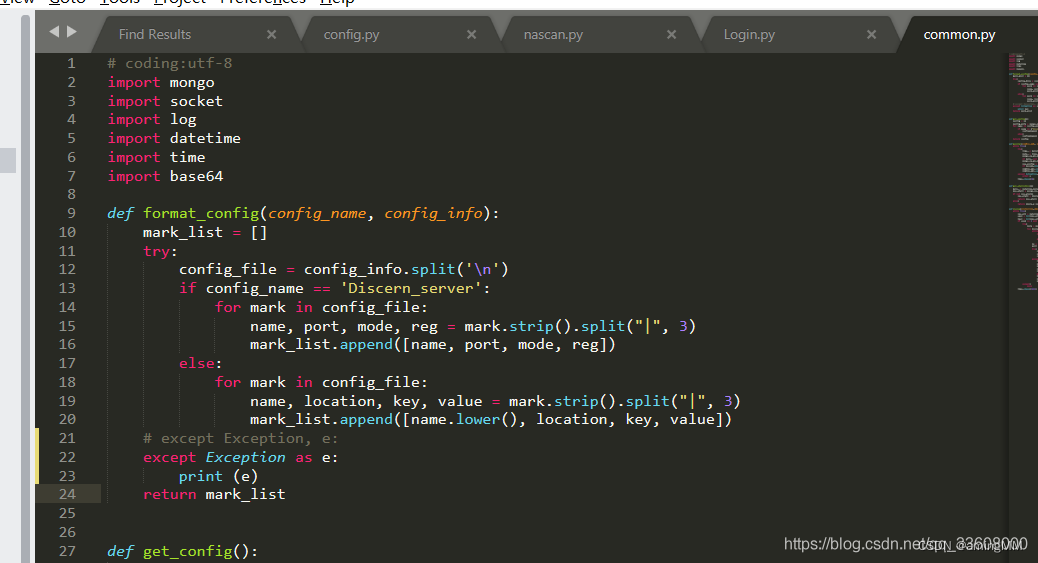The width and height of the screenshot is (1038, 563).
Task: Click the 'mark_list = []' line
Action: [x=205, y=232]
